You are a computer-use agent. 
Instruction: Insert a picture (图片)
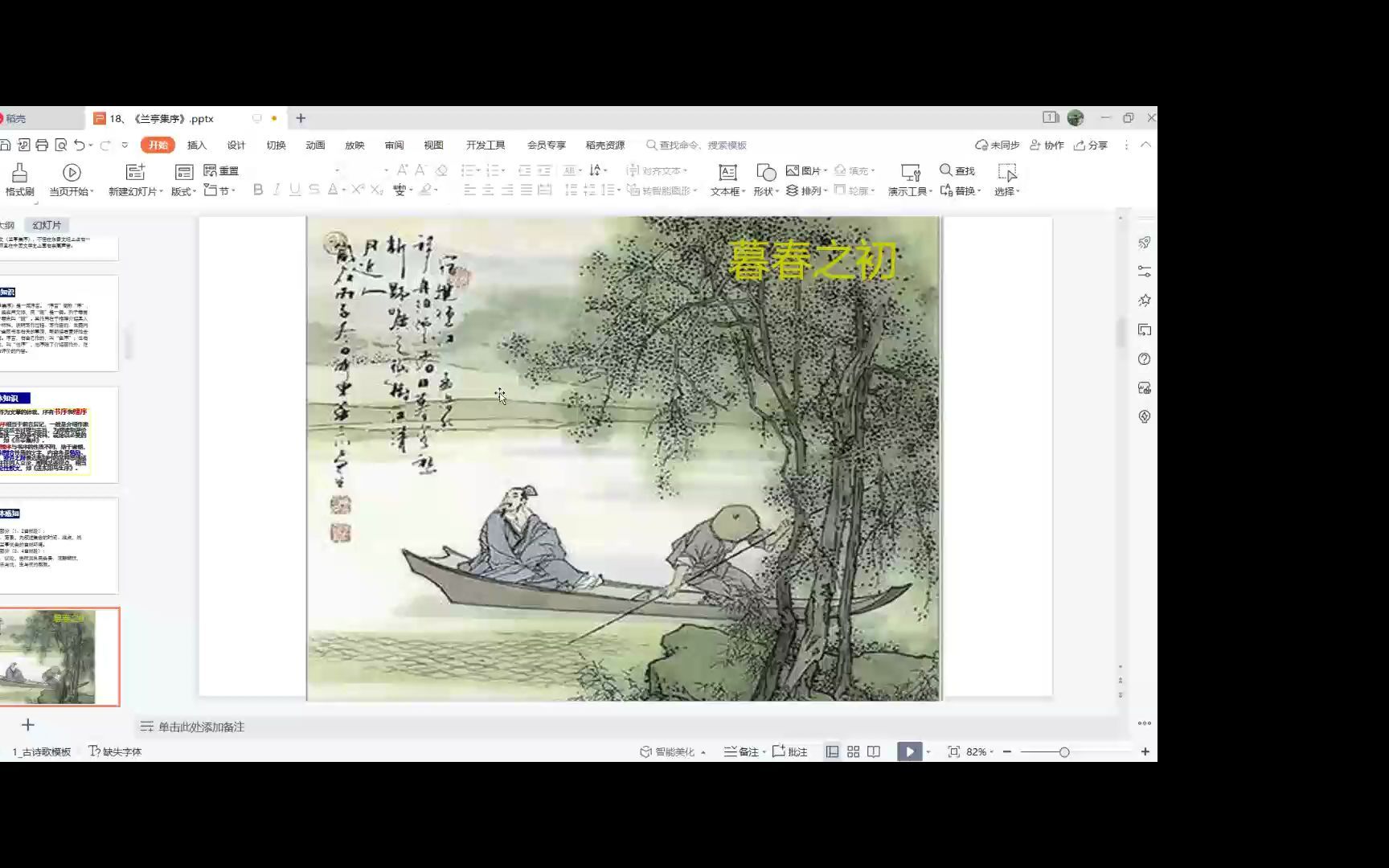[x=806, y=170]
